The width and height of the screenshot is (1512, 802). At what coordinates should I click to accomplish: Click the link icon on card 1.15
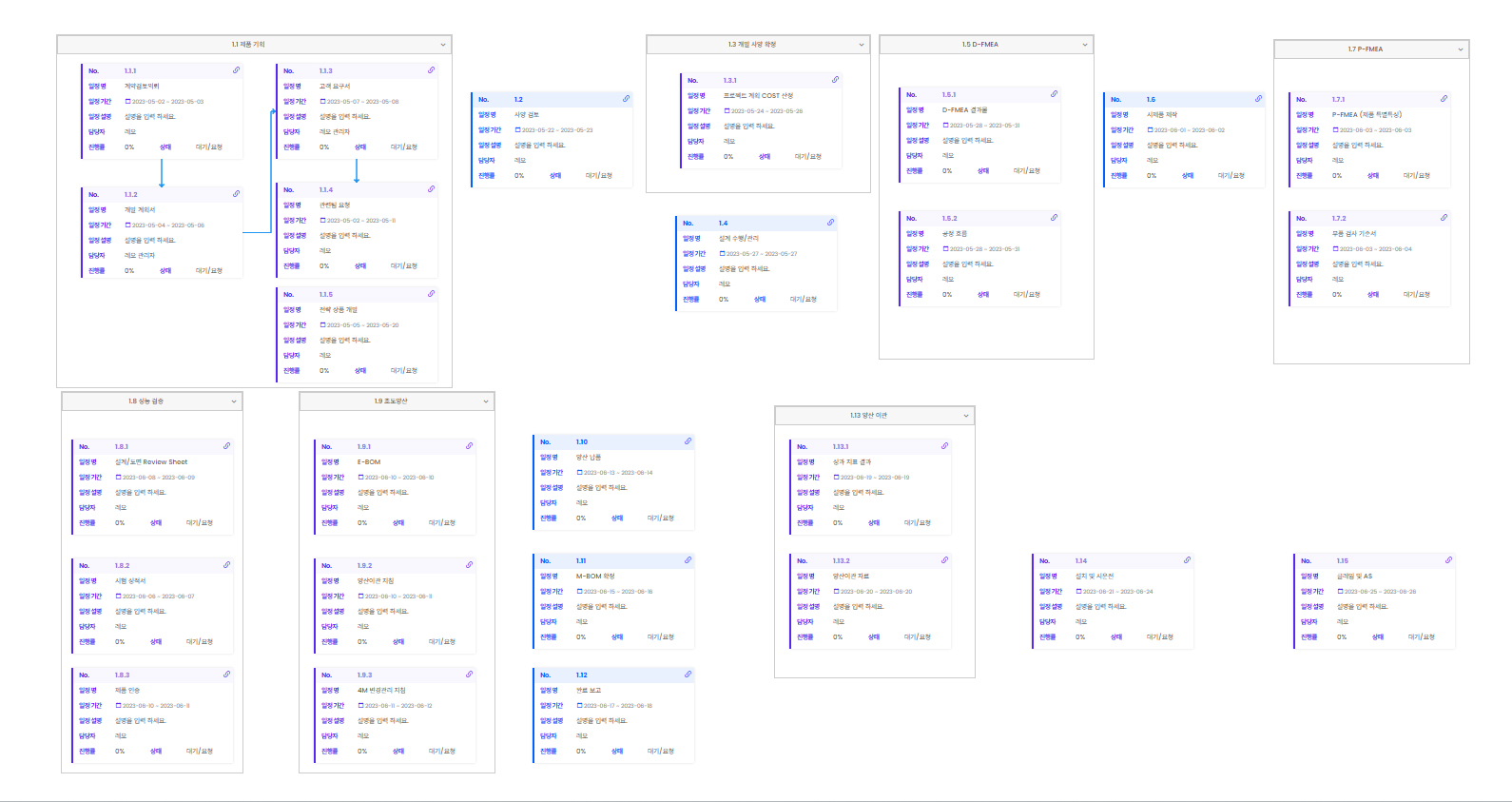click(x=1448, y=560)
